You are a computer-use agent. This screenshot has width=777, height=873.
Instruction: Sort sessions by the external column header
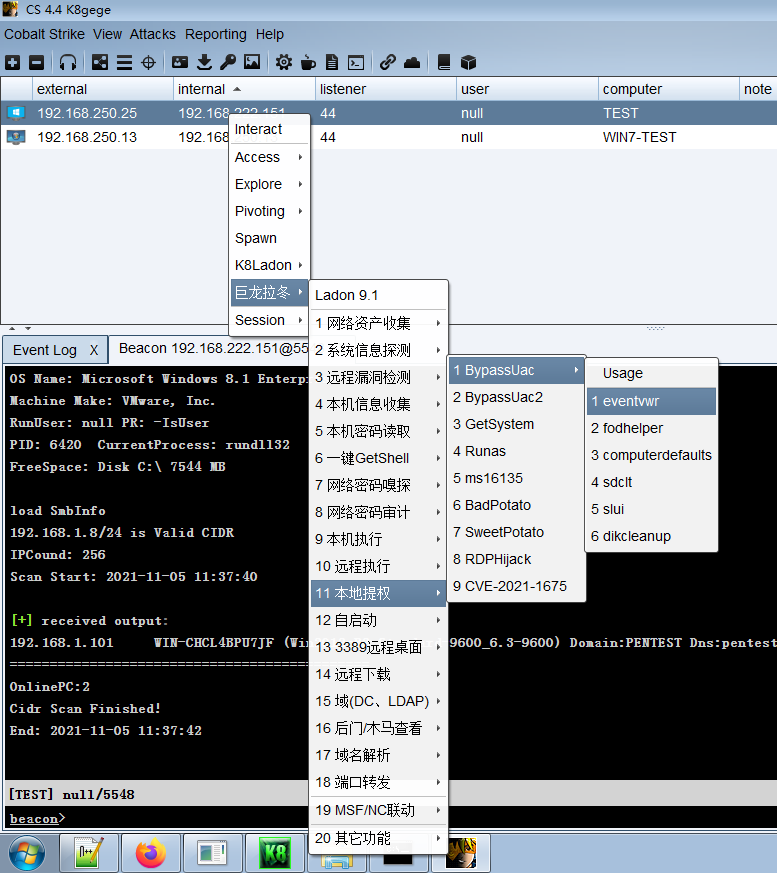[103, 89]
